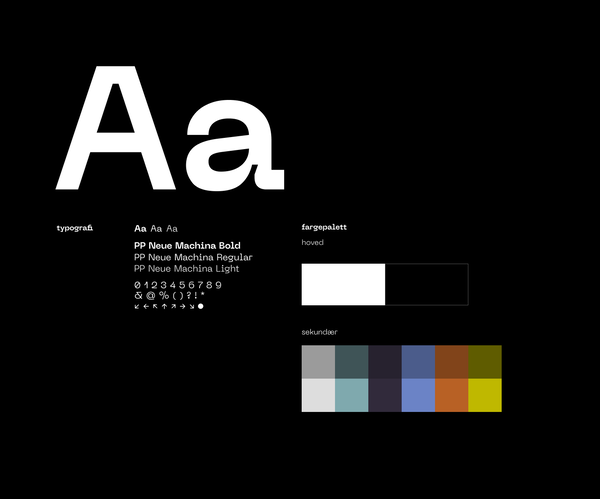The height and width of the screenshot is (499, 600).
Task: Click "PP Neue Machina Regular" text
Action: (x=193, y=257)
